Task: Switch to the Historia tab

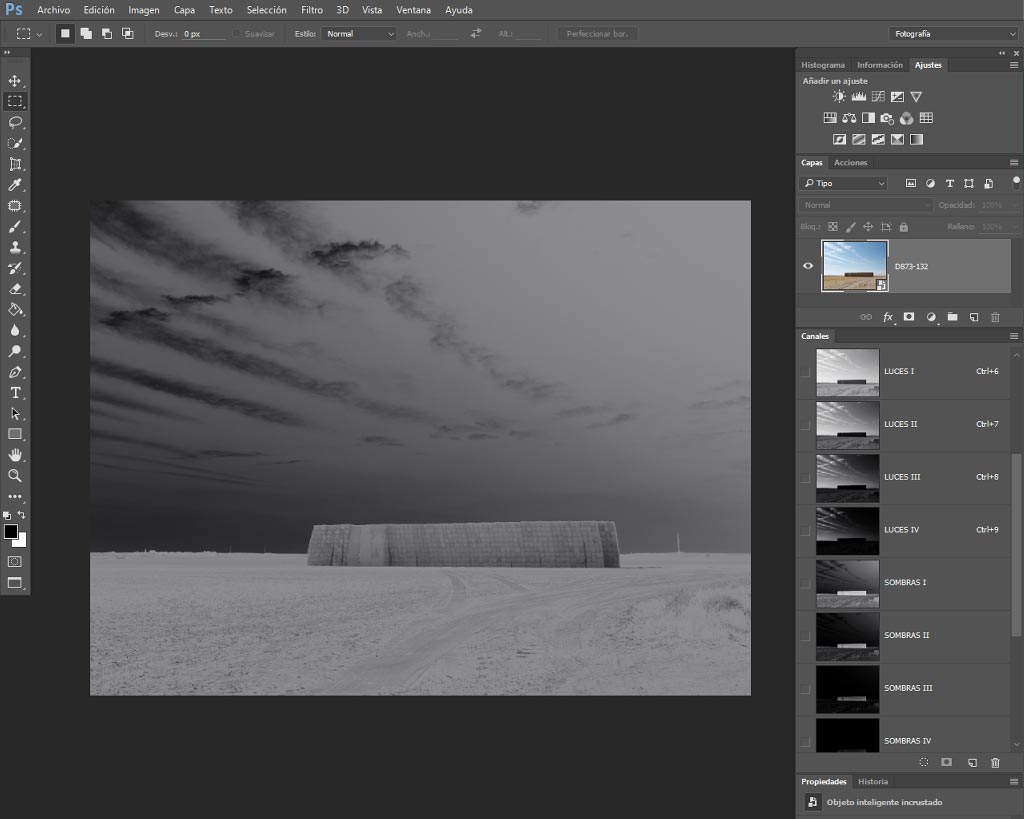Action: click(x=872, y=782)
